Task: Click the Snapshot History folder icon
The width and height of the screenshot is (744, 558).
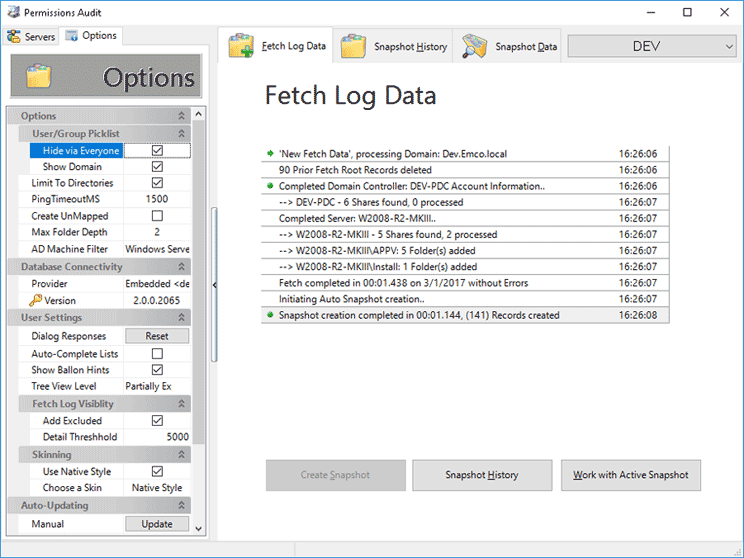Action: click(x=352, y=46)
